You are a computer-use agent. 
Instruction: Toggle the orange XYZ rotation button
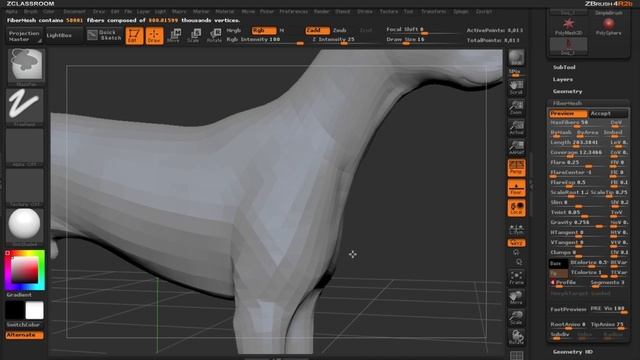coord(516,243)
